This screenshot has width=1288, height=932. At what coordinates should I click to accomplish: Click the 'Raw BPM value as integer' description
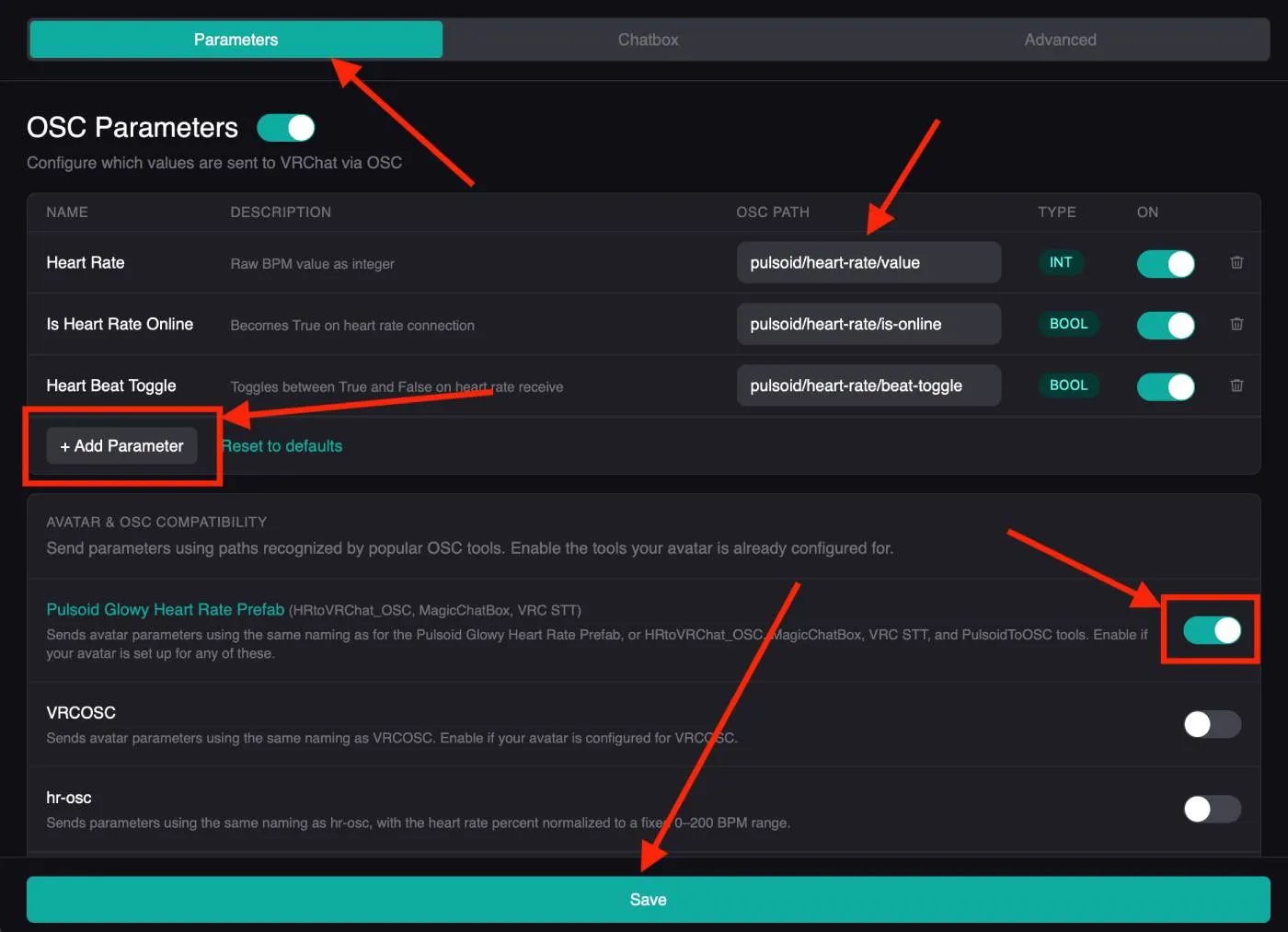click(x=312, y=264)
